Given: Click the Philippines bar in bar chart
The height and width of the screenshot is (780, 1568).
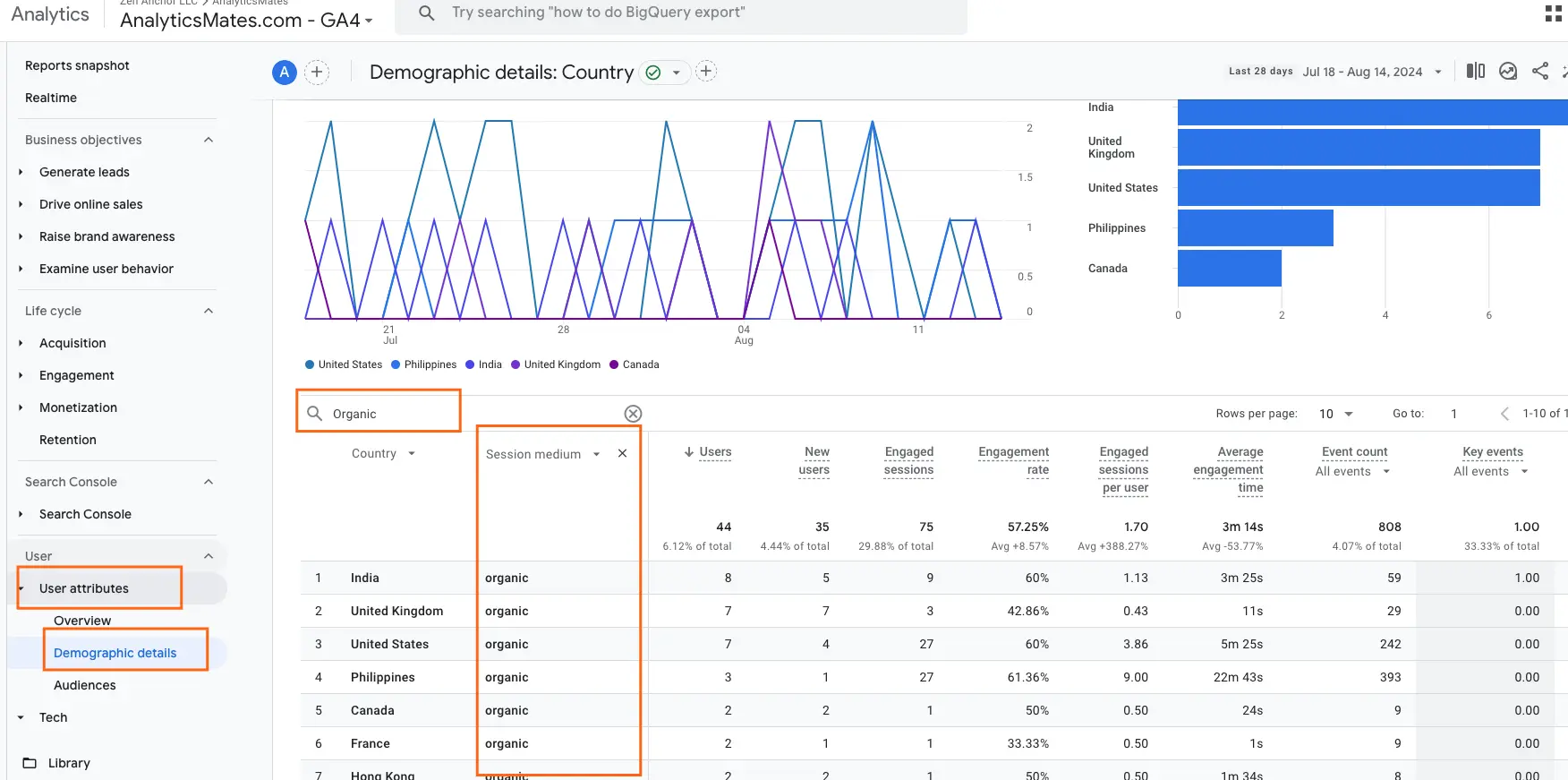Looking at the screenshot, I should pos(1256,227).
